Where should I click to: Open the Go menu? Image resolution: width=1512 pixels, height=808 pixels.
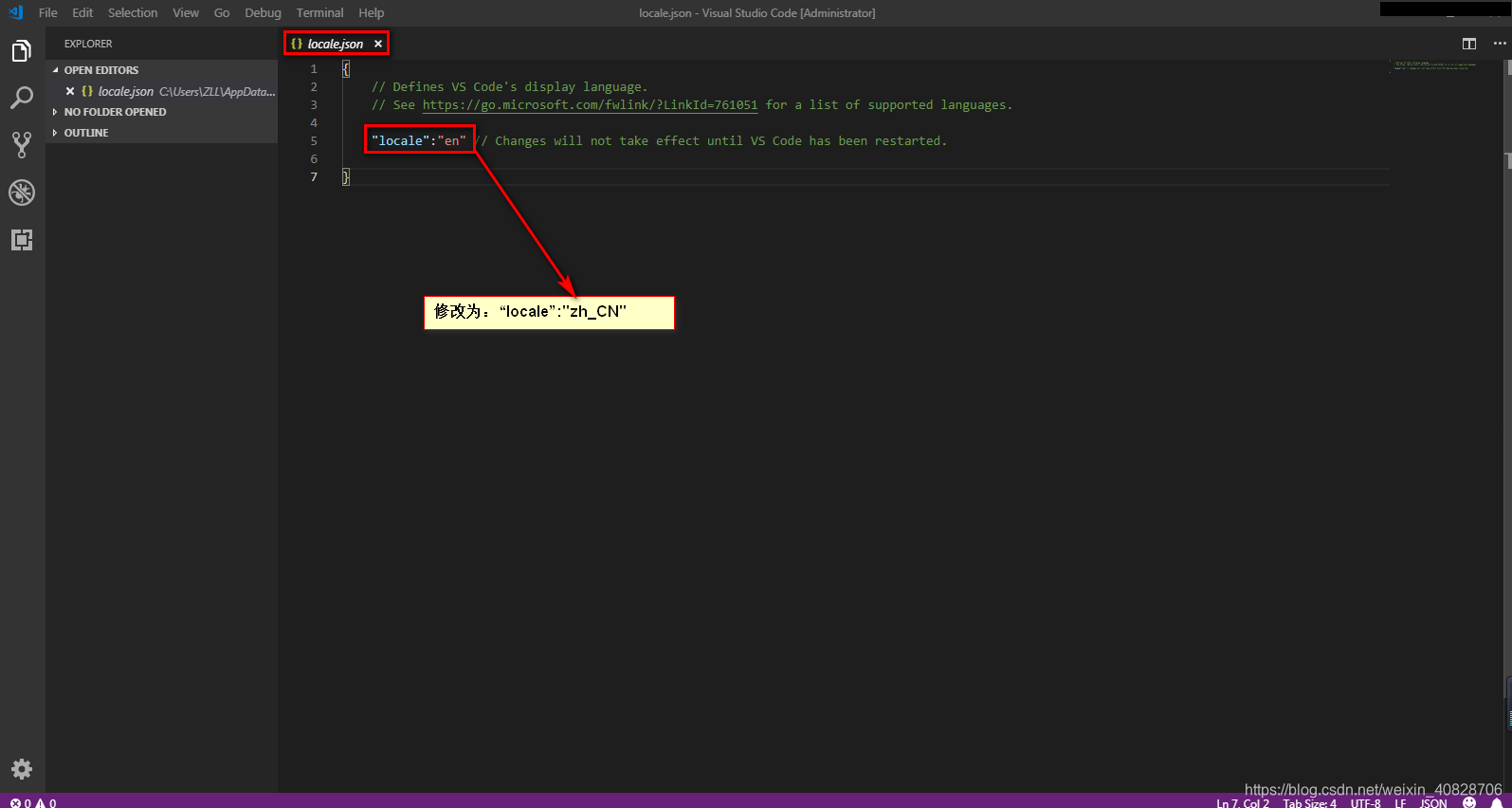coord(222,12)
